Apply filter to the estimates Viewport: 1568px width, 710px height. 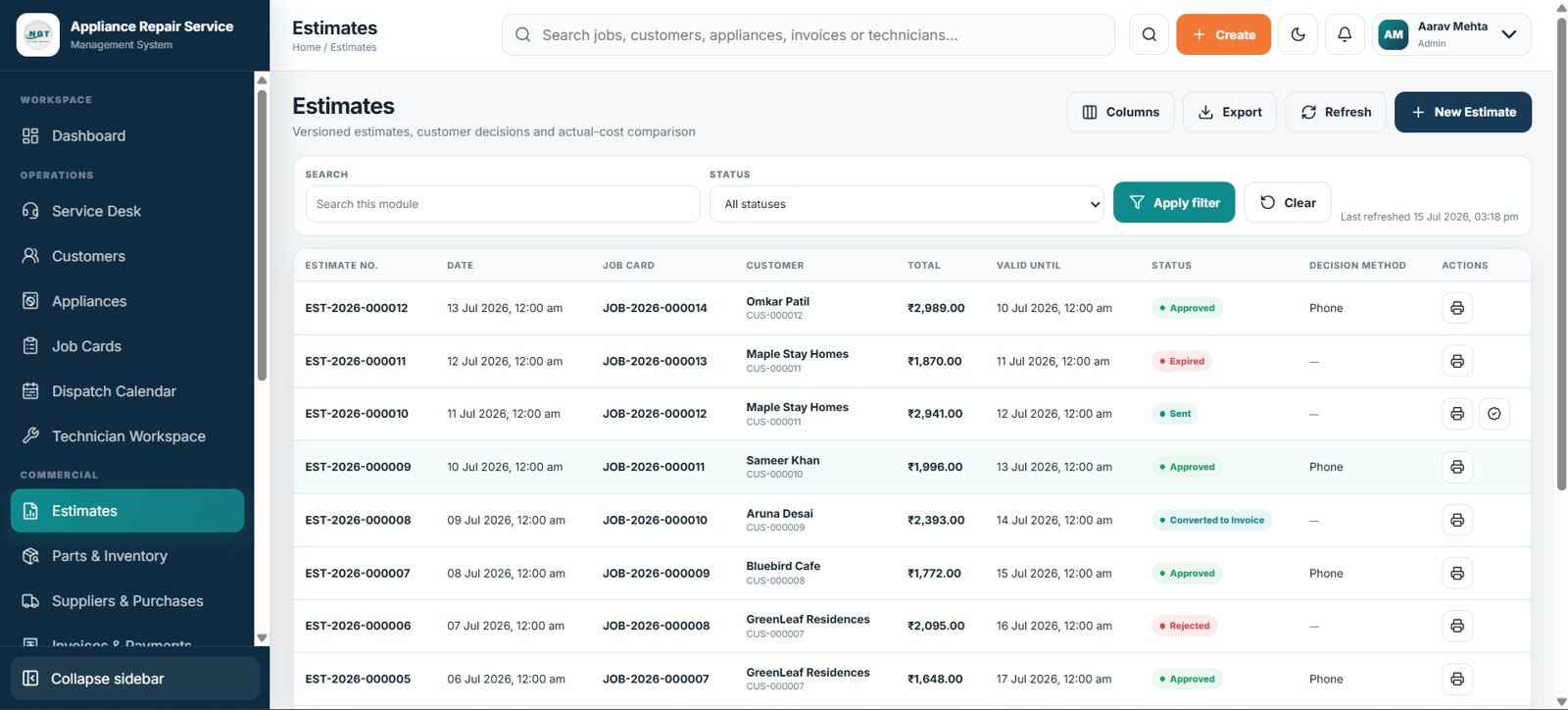pyautogui.click(x=1174, y=203)
